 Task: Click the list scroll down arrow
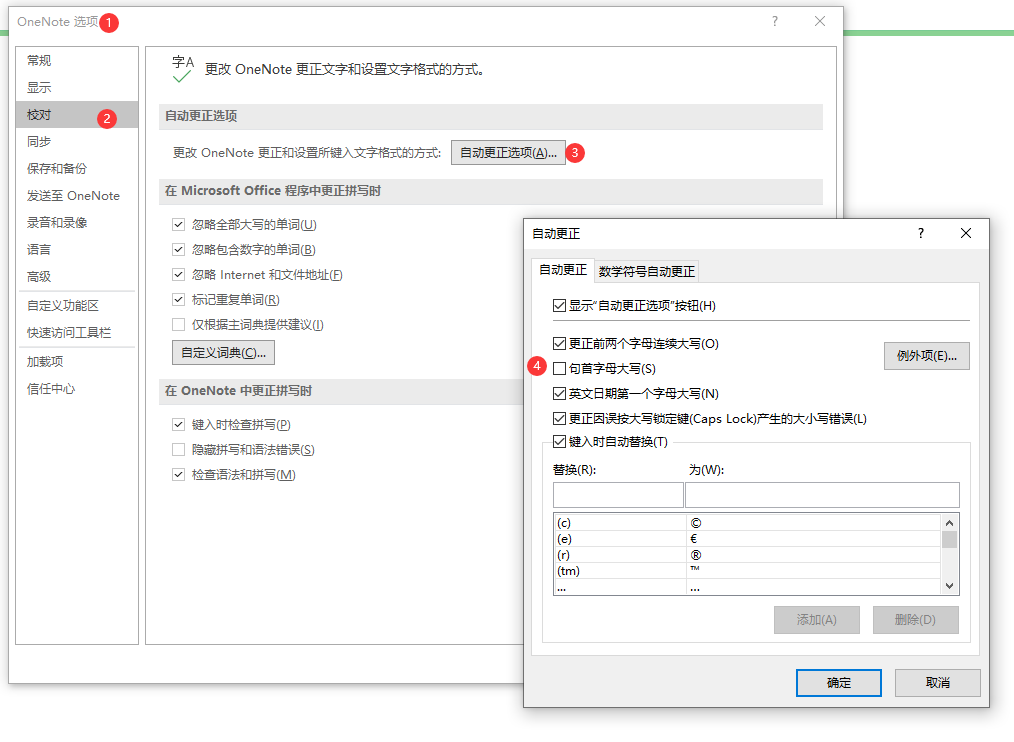coord(949,585)
